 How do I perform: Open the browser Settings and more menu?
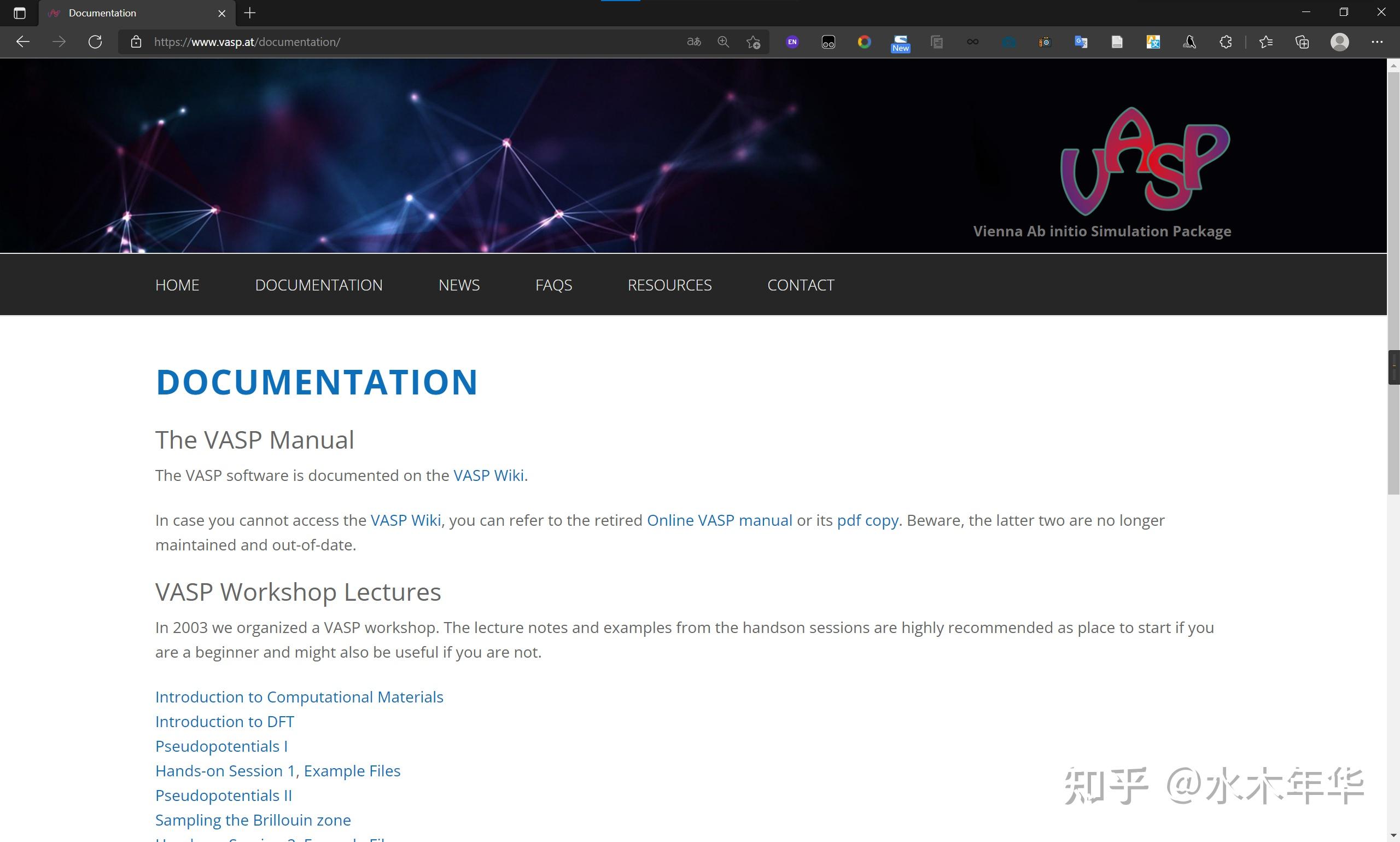click(x=1376, y=42)
